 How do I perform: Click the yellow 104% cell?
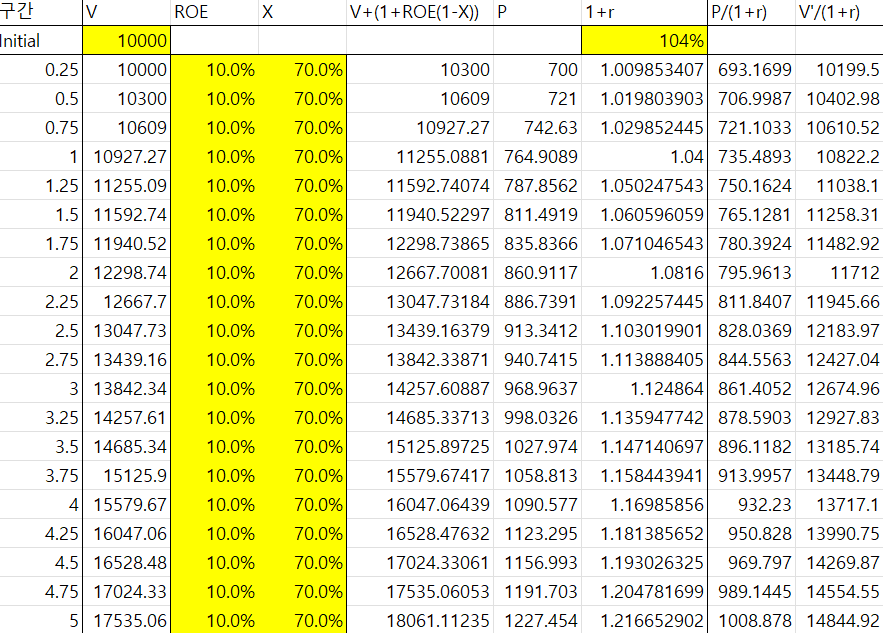(x=644, y=41)
